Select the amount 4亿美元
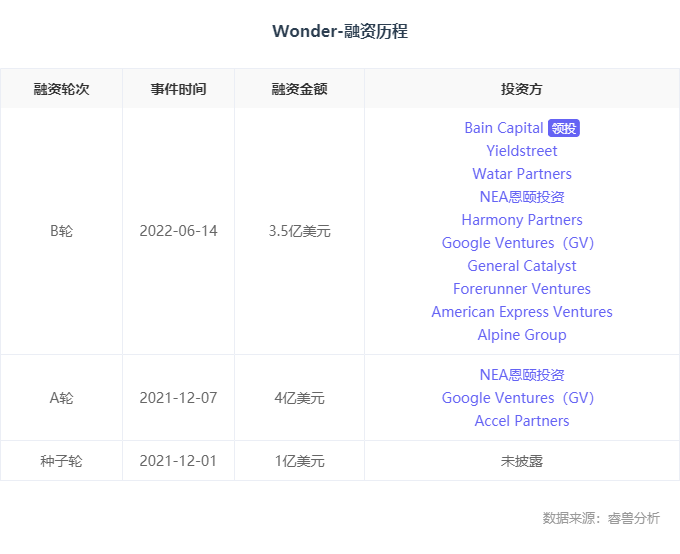This screenshot has height=554, width=680. [299, 398]
